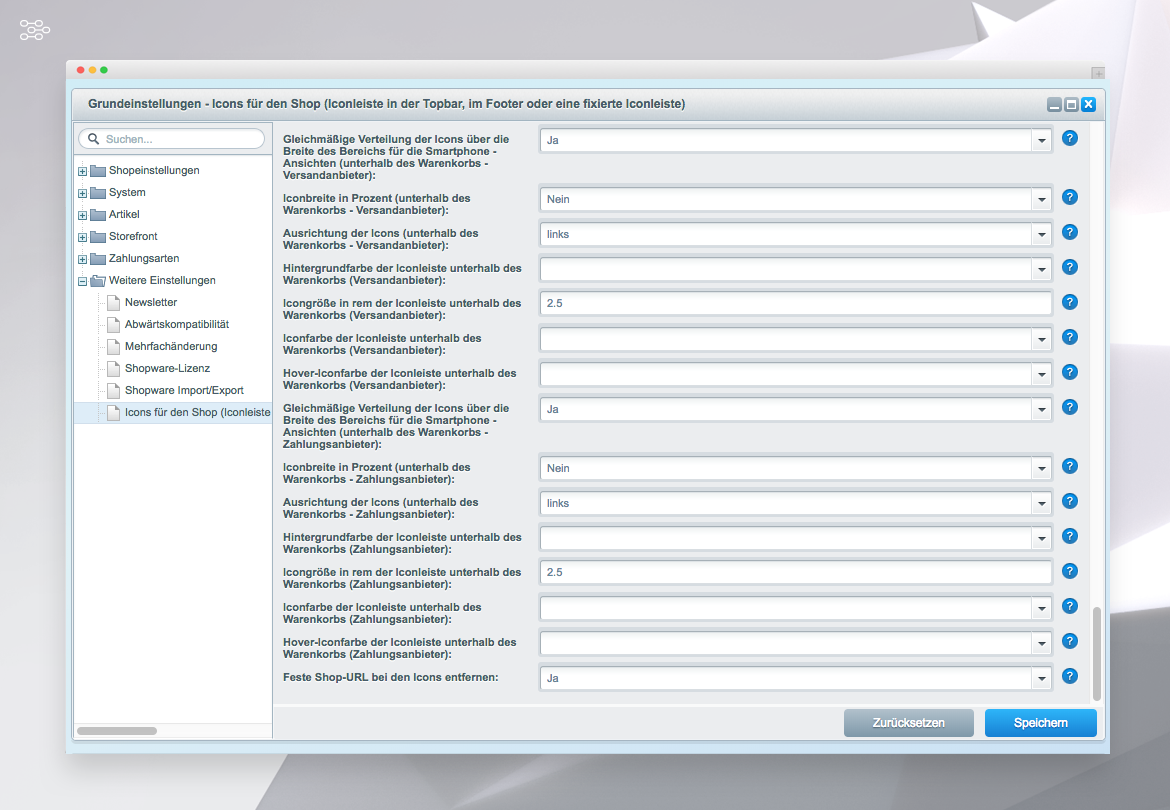The width and height of the screenshot is (1170, 810).
Task: Open Feste Shop-URL entfernen dropdown
Action: pos(1042,679)
